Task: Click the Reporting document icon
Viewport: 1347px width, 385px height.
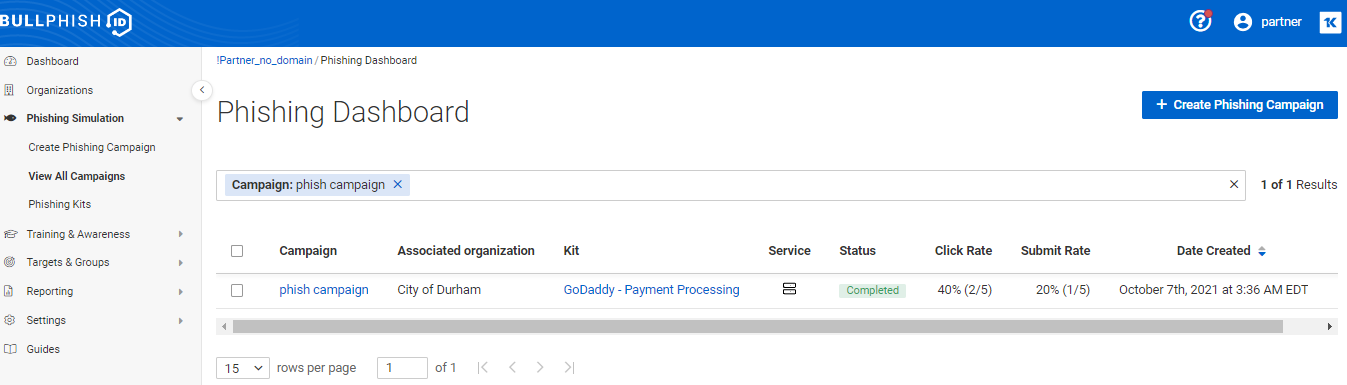Action: [10, 291]
